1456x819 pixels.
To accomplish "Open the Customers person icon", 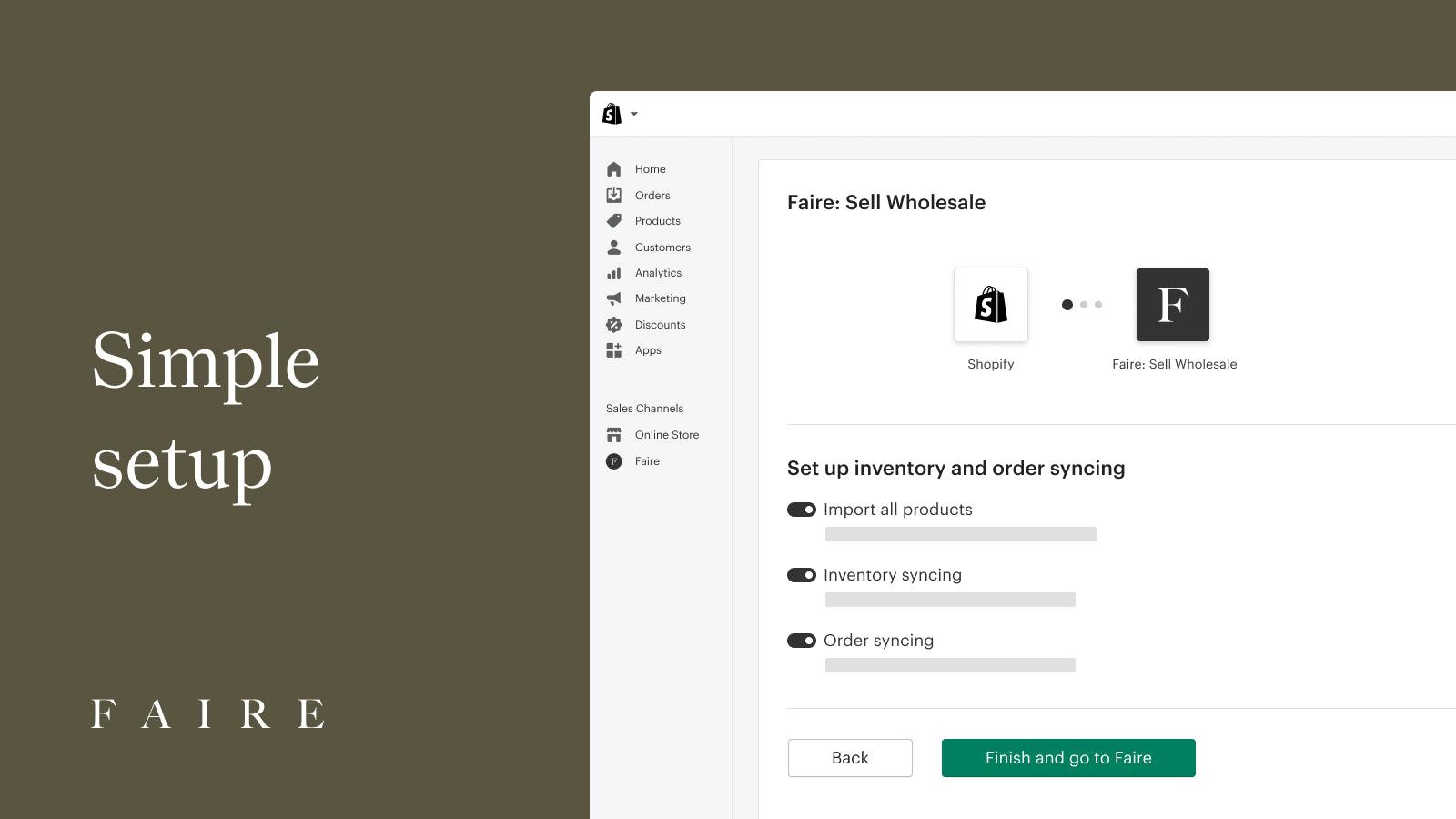I will pos(613,247).
